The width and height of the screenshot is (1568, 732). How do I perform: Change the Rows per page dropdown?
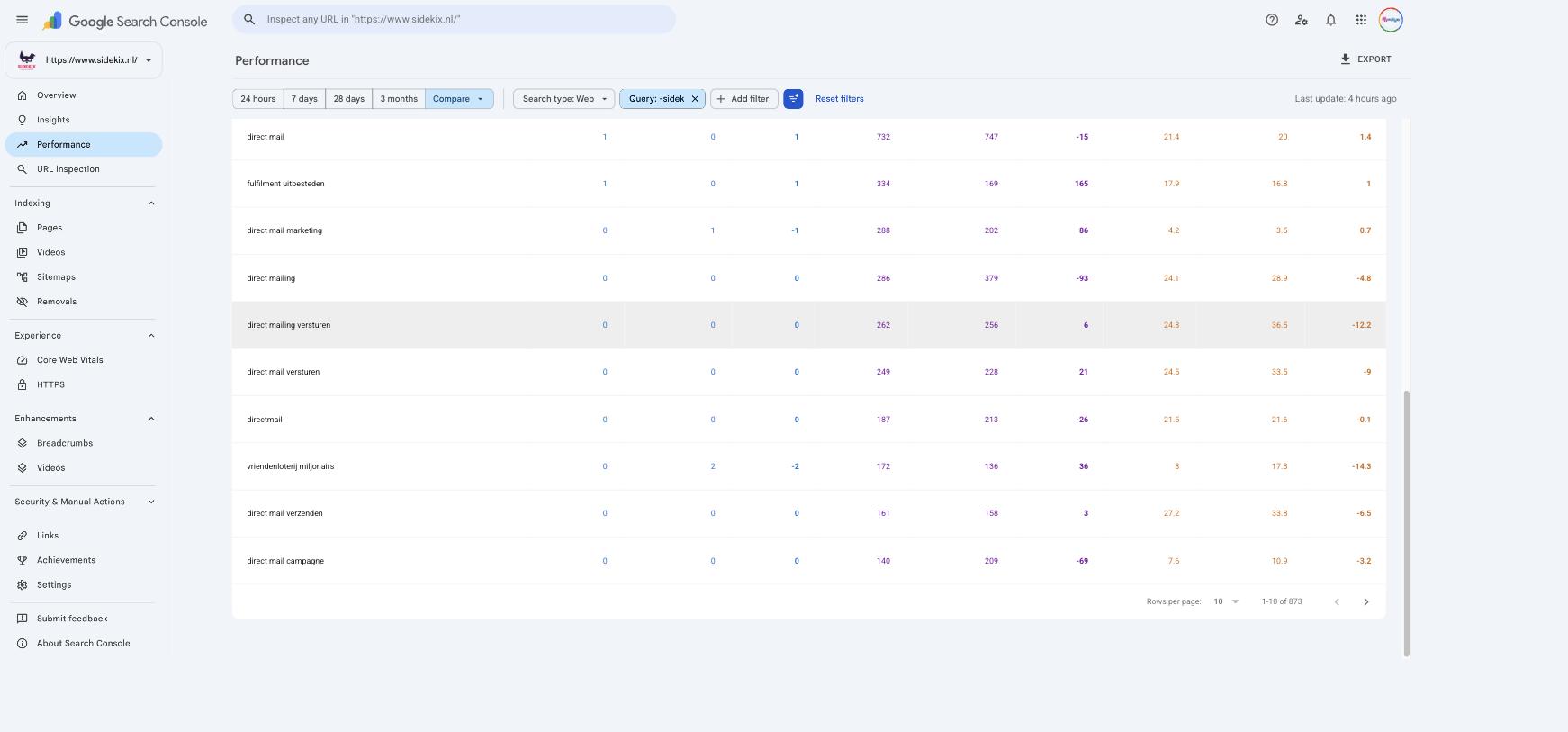pos(1226,601)
